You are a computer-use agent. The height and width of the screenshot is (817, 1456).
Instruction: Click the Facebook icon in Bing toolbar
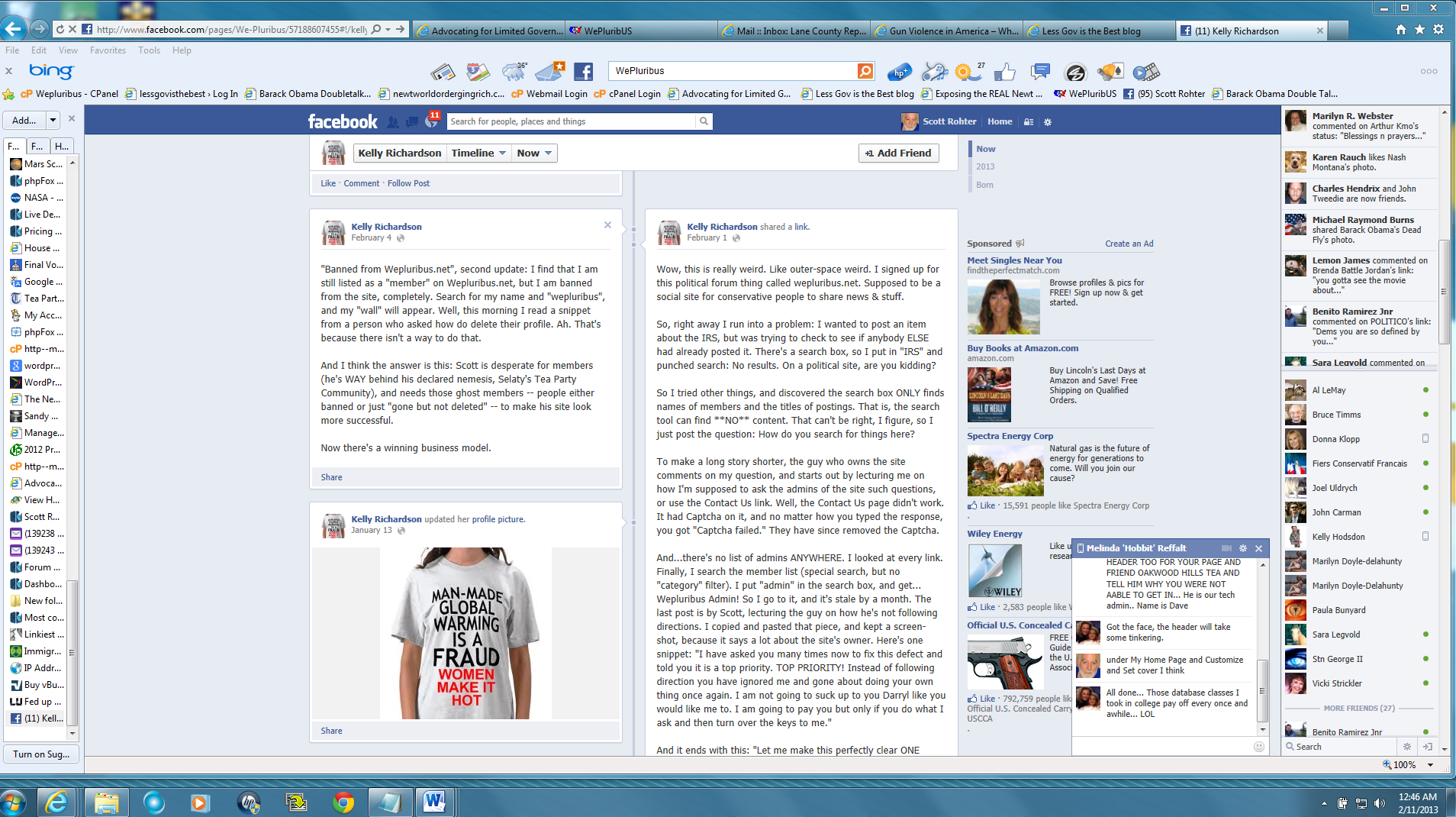point(583,72)
